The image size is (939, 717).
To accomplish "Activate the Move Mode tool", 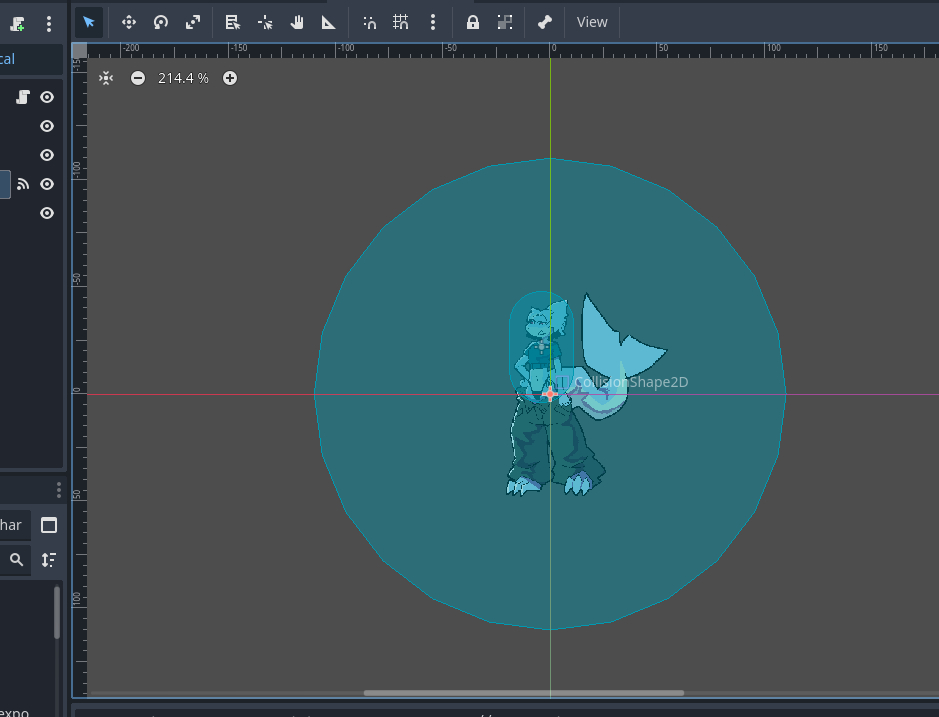I will coord(128,22).
